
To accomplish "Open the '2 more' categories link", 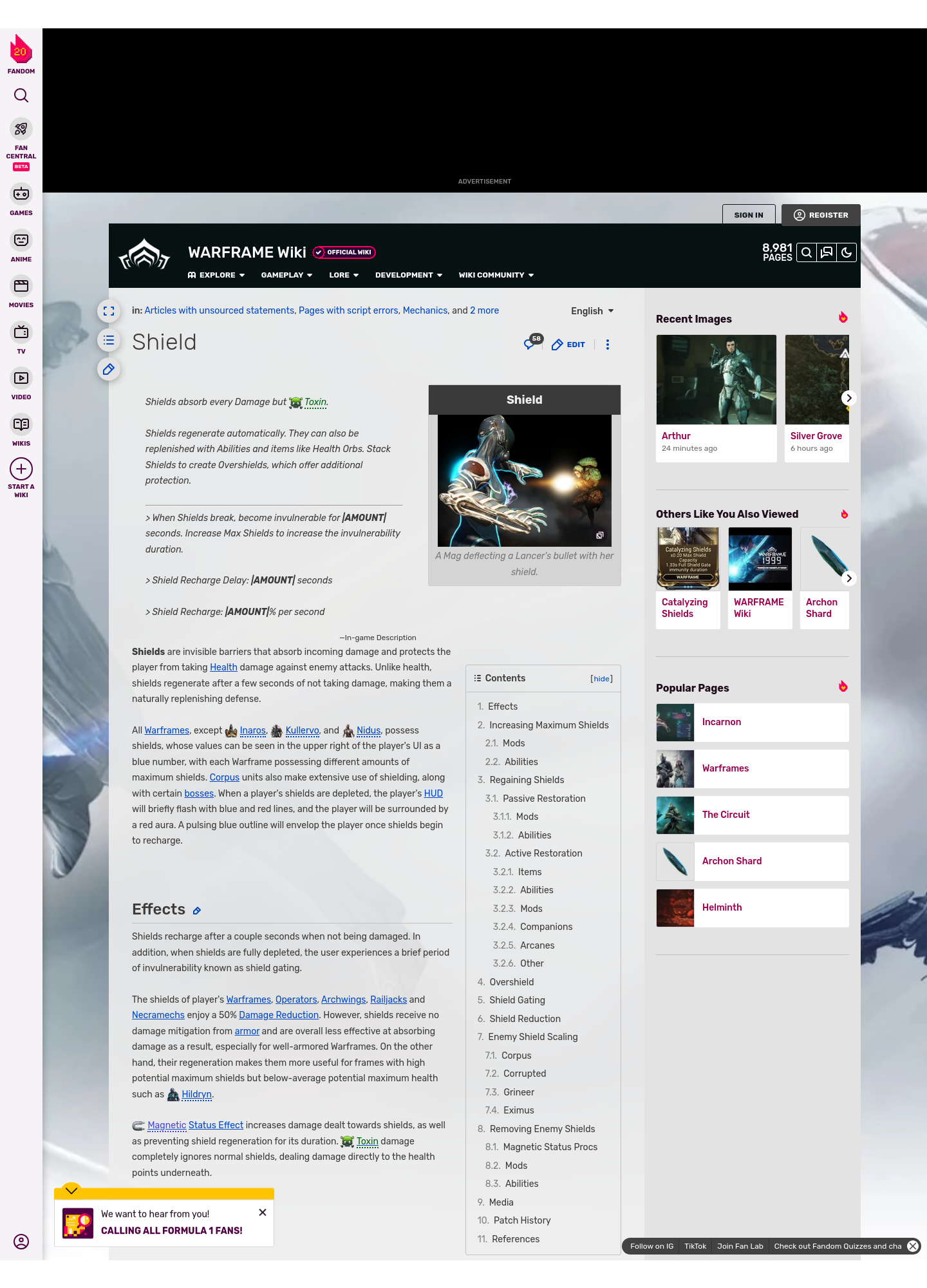I will pyautogui.click(x=484, y=310).
